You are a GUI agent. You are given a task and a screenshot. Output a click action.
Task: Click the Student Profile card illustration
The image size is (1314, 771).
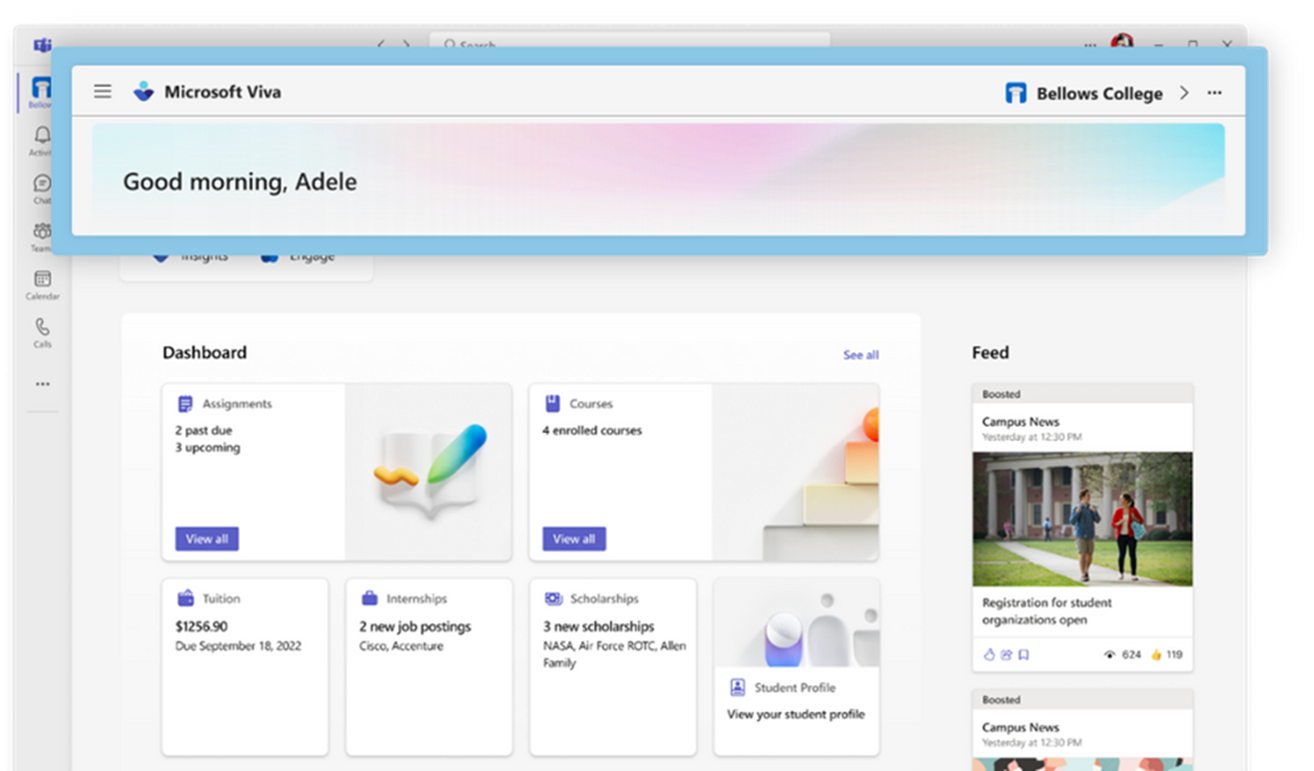(797, 623)
